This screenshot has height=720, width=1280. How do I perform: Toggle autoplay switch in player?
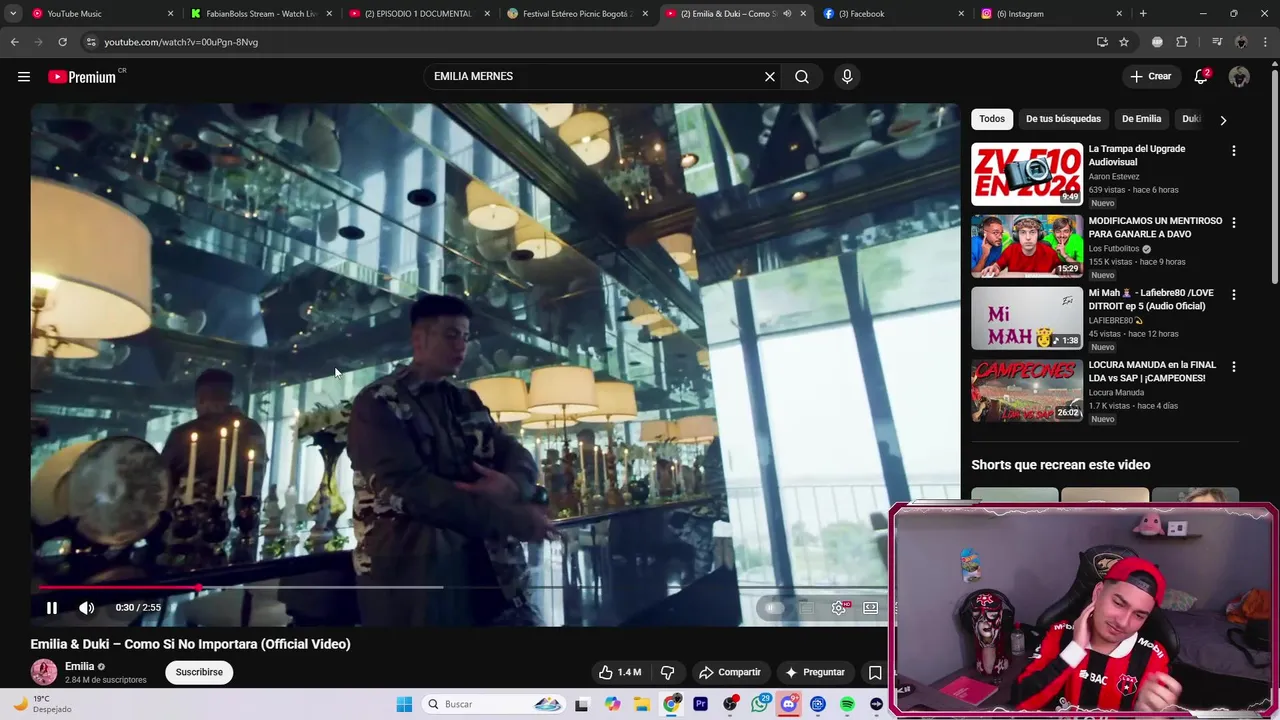coord(772,607)
